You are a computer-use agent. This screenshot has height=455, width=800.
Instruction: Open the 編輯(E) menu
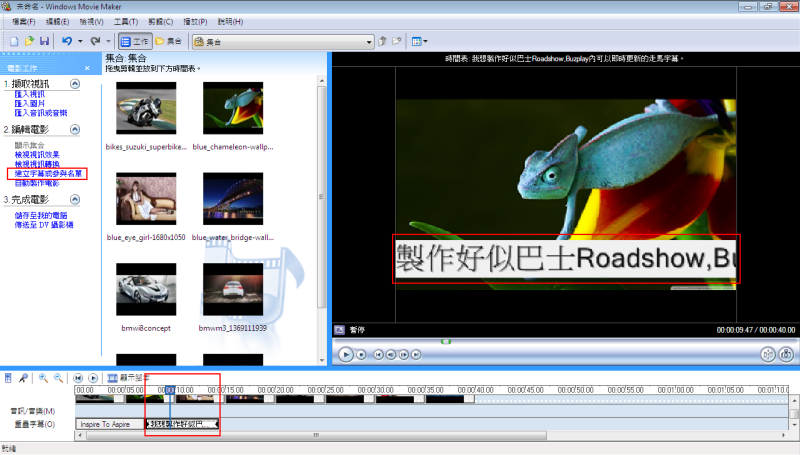57,21
